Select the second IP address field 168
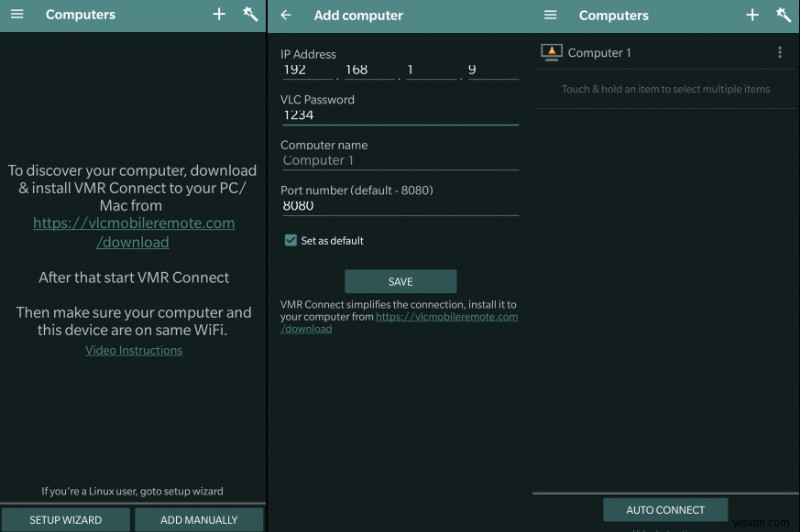 369,70
